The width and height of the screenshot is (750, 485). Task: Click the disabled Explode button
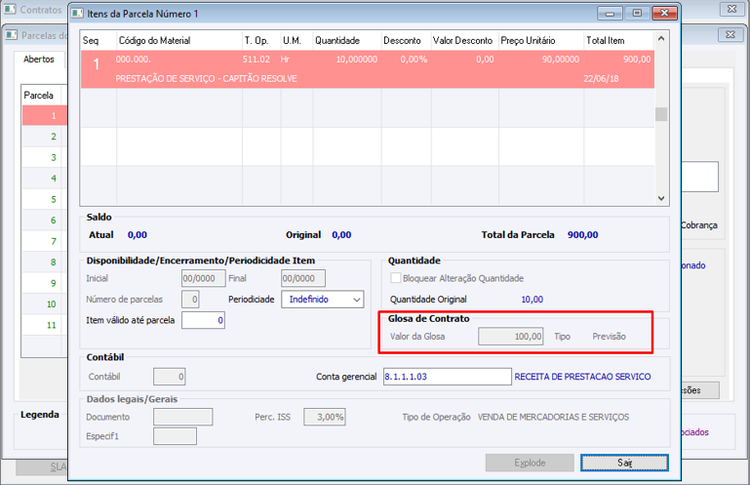point(529,463)
